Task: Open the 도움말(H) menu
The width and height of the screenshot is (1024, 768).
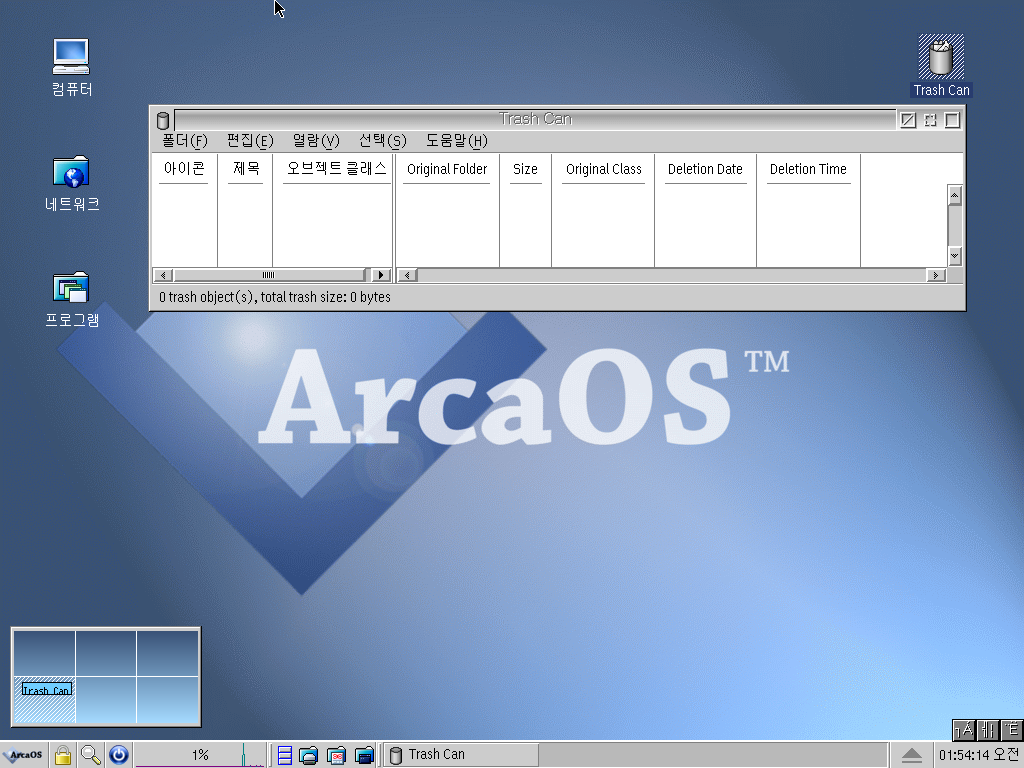Action: (456, 141)
